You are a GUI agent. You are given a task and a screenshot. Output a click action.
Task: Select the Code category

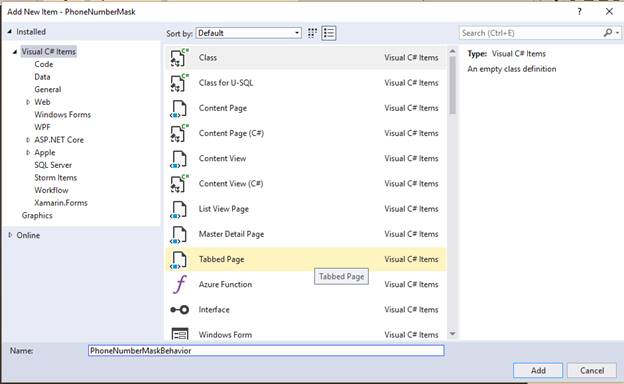tap(44, 64)
